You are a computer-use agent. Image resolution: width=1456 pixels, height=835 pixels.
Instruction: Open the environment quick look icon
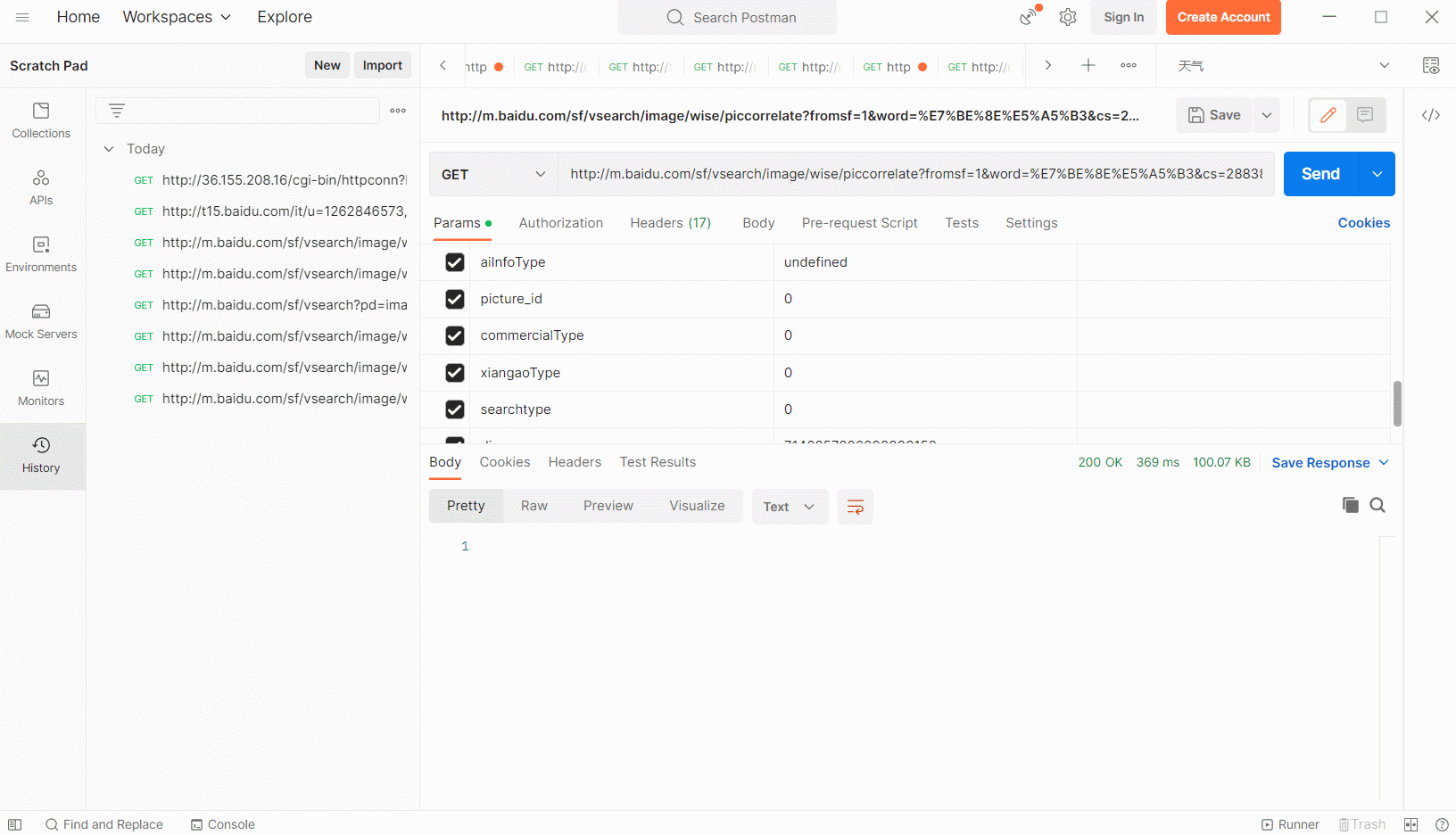click(1431, 65)
